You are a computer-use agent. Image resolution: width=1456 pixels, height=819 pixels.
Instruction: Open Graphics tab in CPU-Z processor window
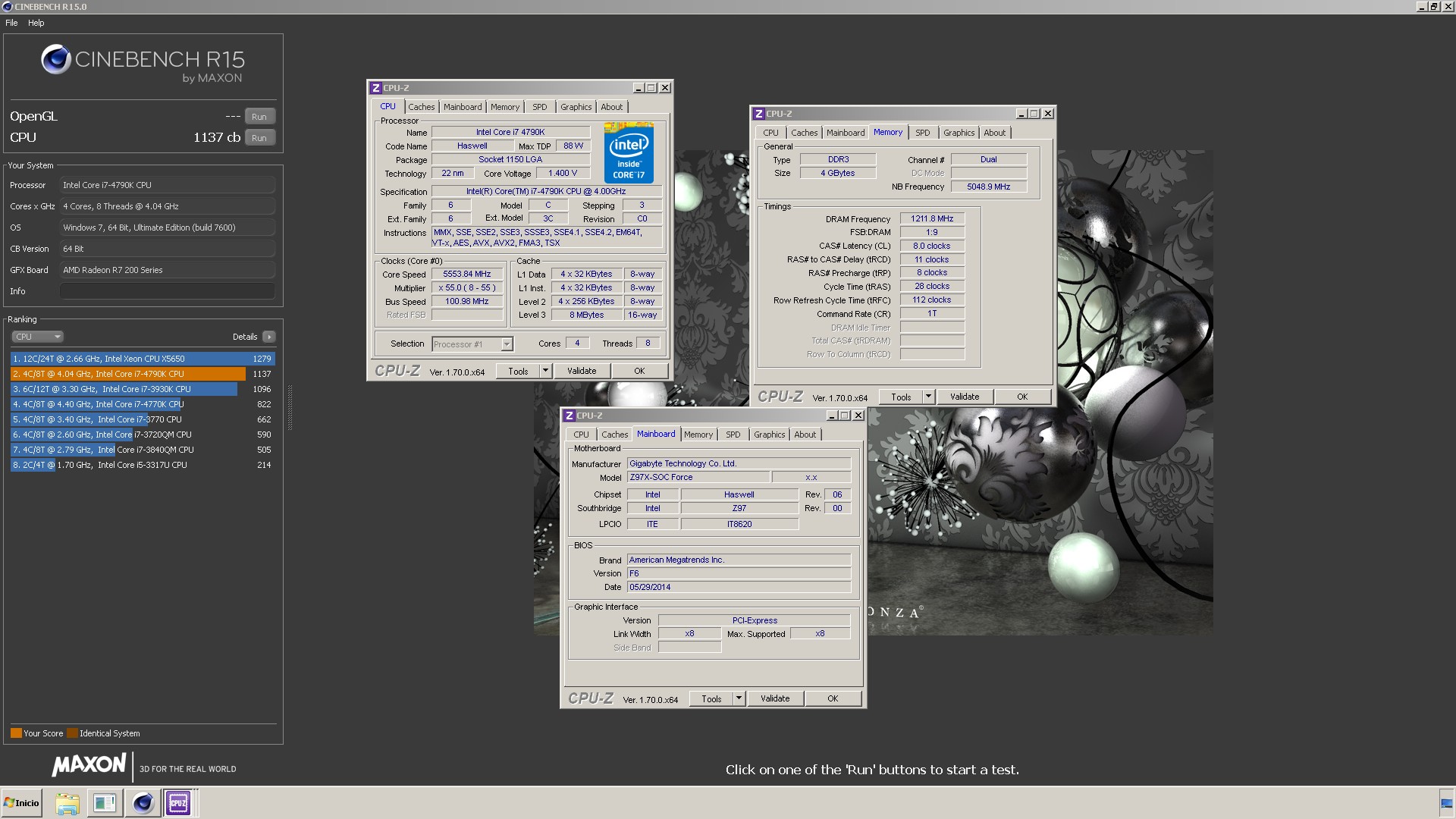click(x=576, y=107)
